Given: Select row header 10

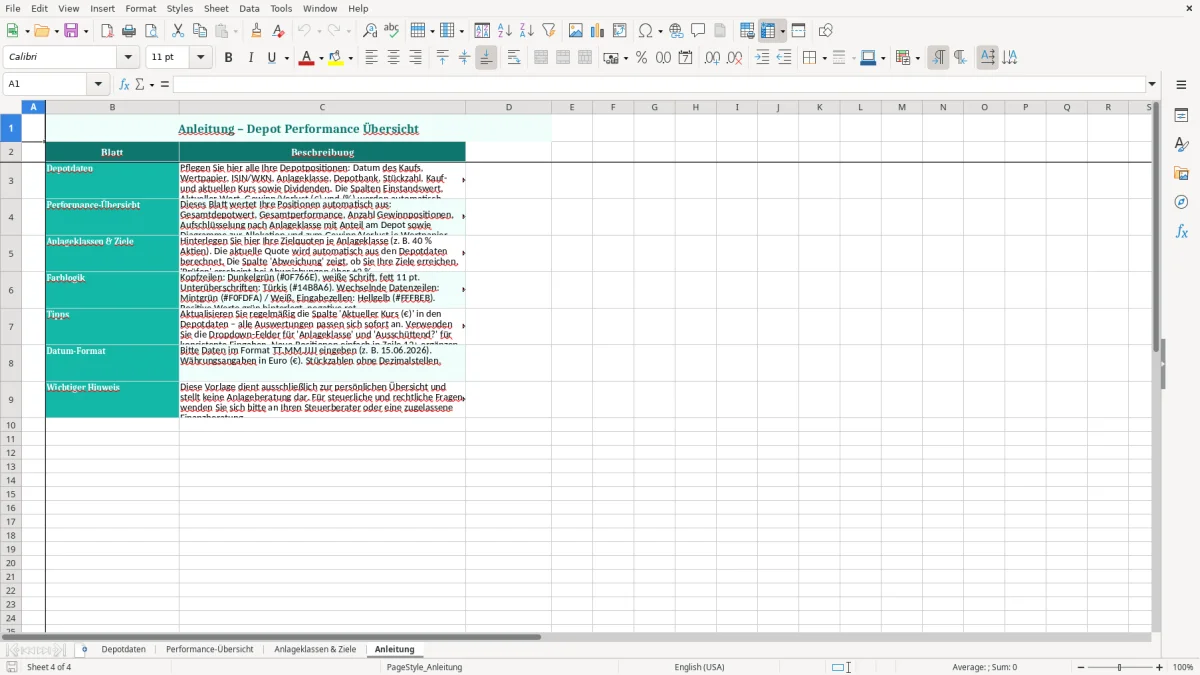Looking at the screenshot, I should coord(11,425).
